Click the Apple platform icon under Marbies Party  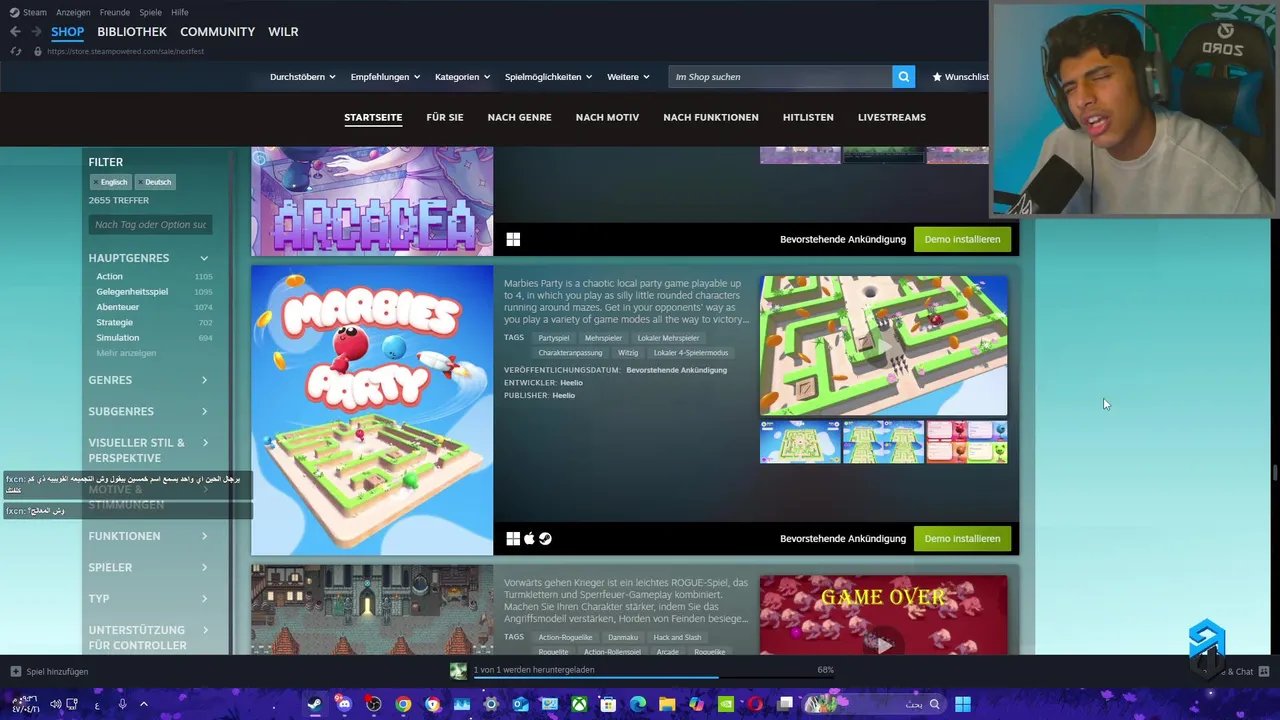529,538
